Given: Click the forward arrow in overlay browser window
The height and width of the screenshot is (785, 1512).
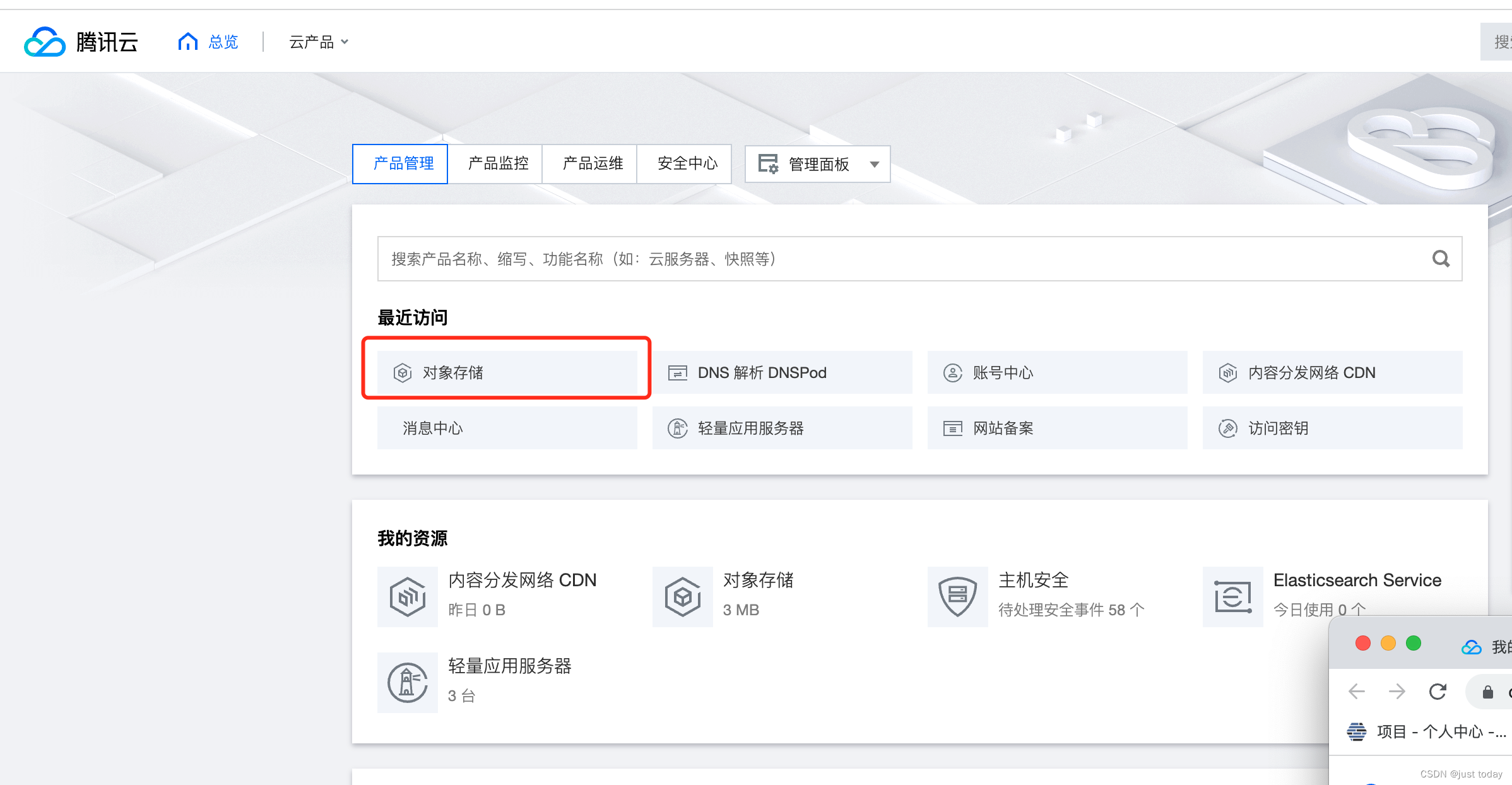Looking at the screenshot, I should [x=1397, y=692].
